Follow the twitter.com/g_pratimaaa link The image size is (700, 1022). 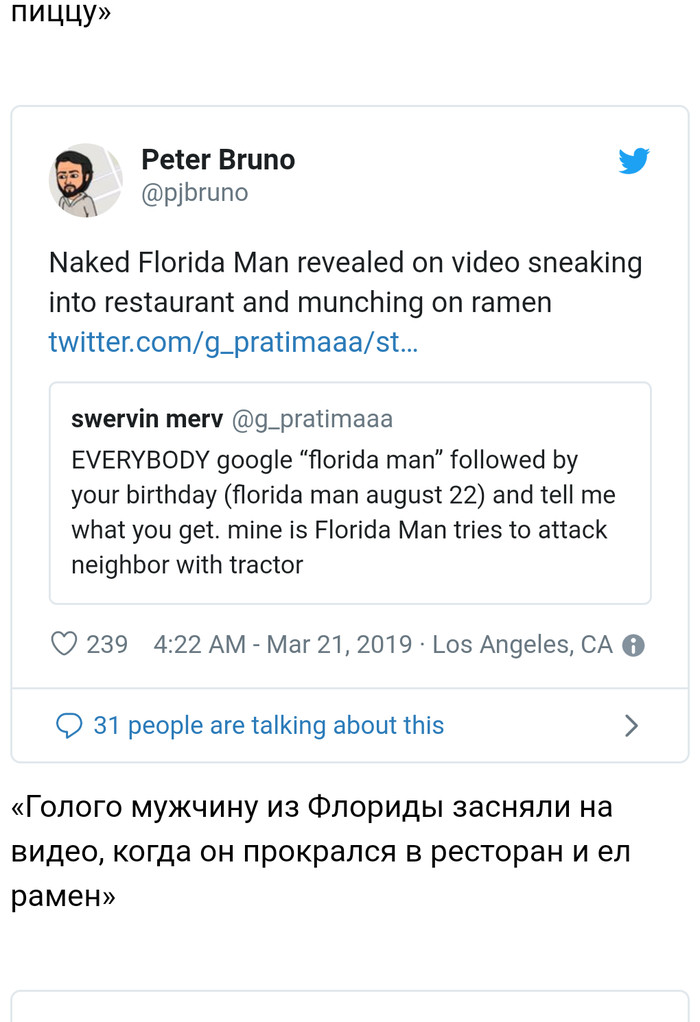pos(233,342)
